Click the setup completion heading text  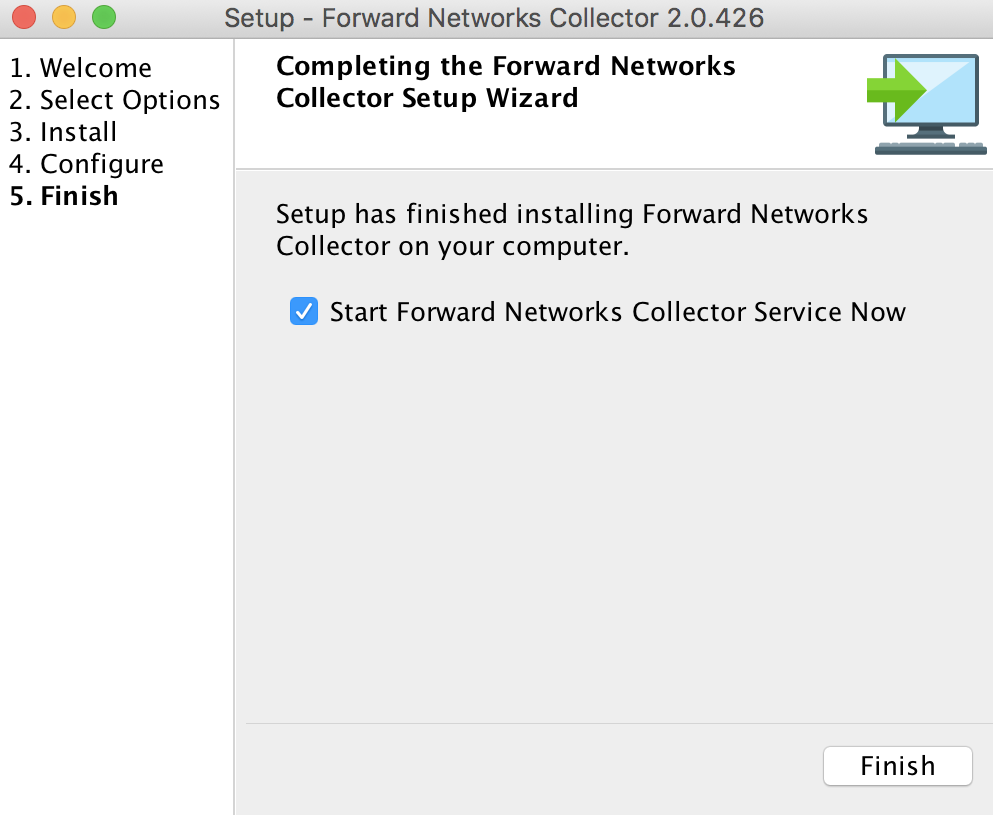point(504,82)
